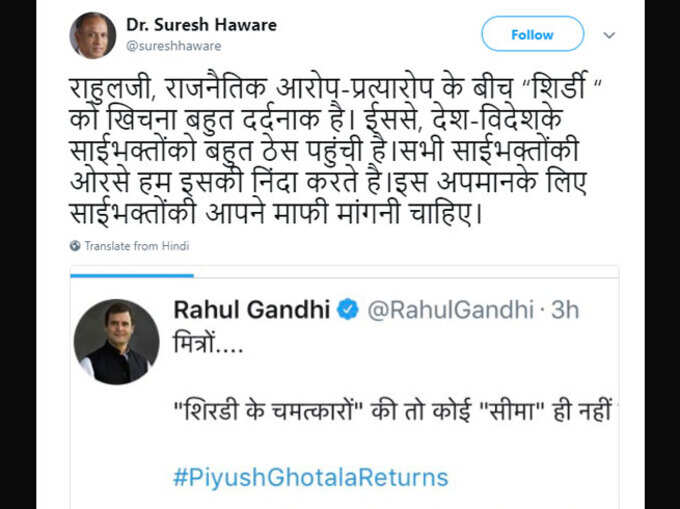
Task: Click the blue verified badge icon
Action: 348,310
